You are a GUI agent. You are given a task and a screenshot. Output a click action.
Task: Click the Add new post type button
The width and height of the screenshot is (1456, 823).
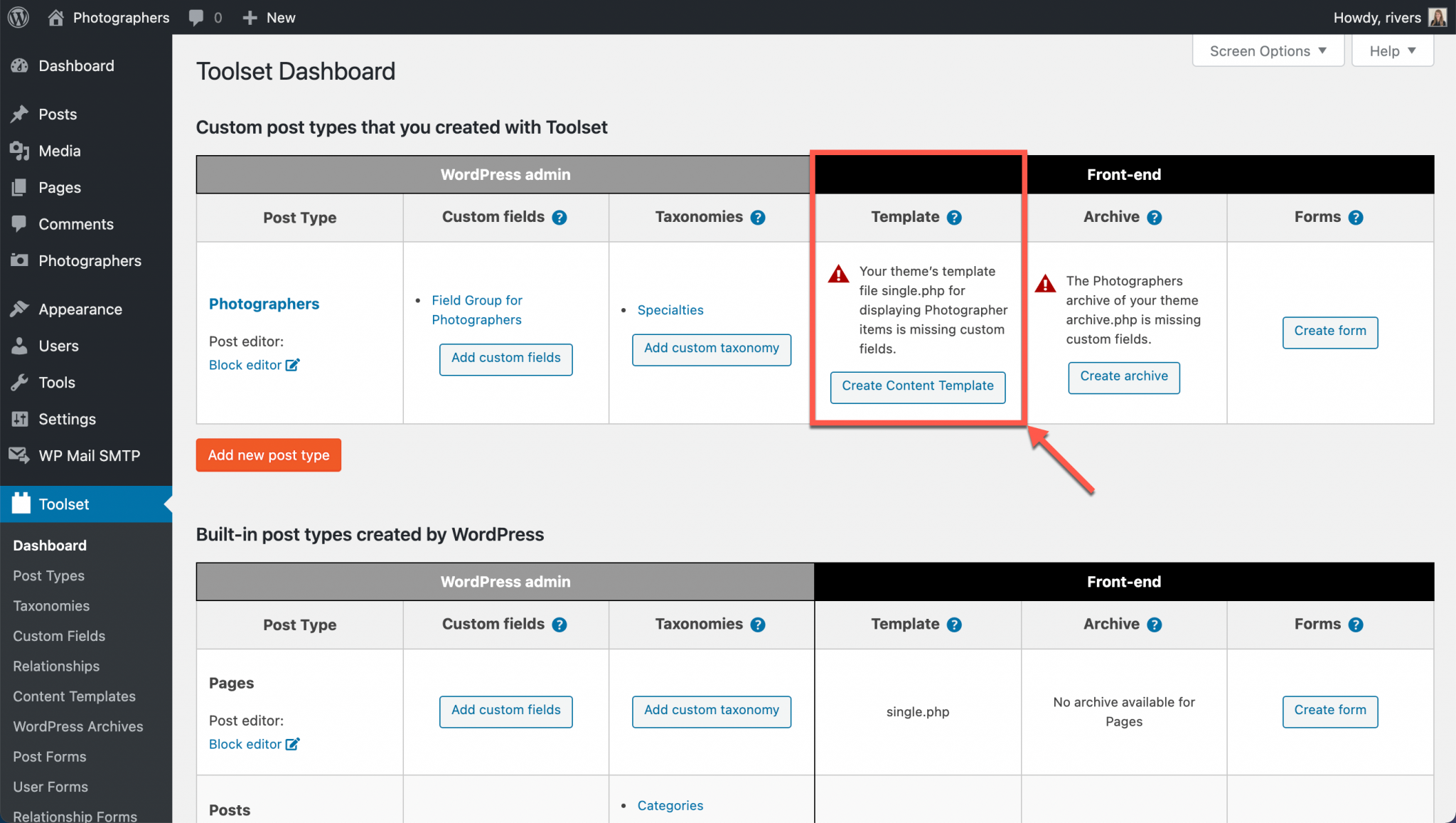pos(269,455)
